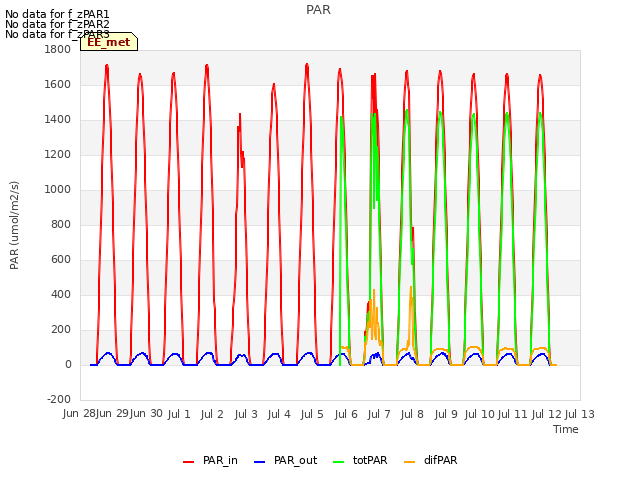The width and height of the screenshot is (640, 480).
Task: Click the 1200 y-axis tick label
Action: 58,155
